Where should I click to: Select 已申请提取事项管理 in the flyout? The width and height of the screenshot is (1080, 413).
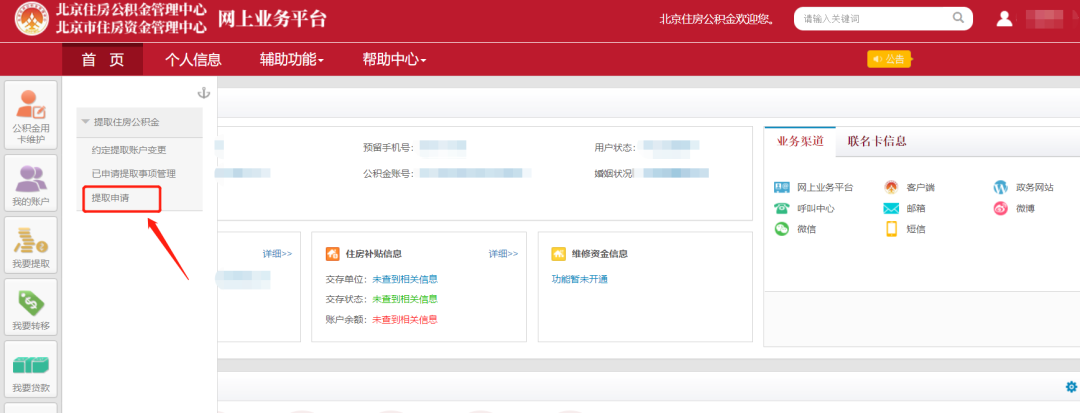[x=134, y=174]
